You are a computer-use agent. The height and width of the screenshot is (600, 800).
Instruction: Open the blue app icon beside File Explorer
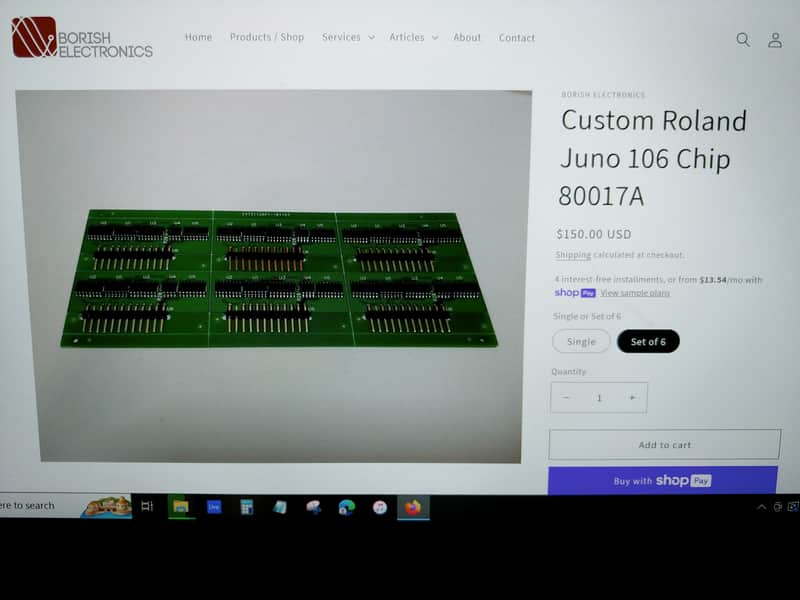click(x=214, y=507)
